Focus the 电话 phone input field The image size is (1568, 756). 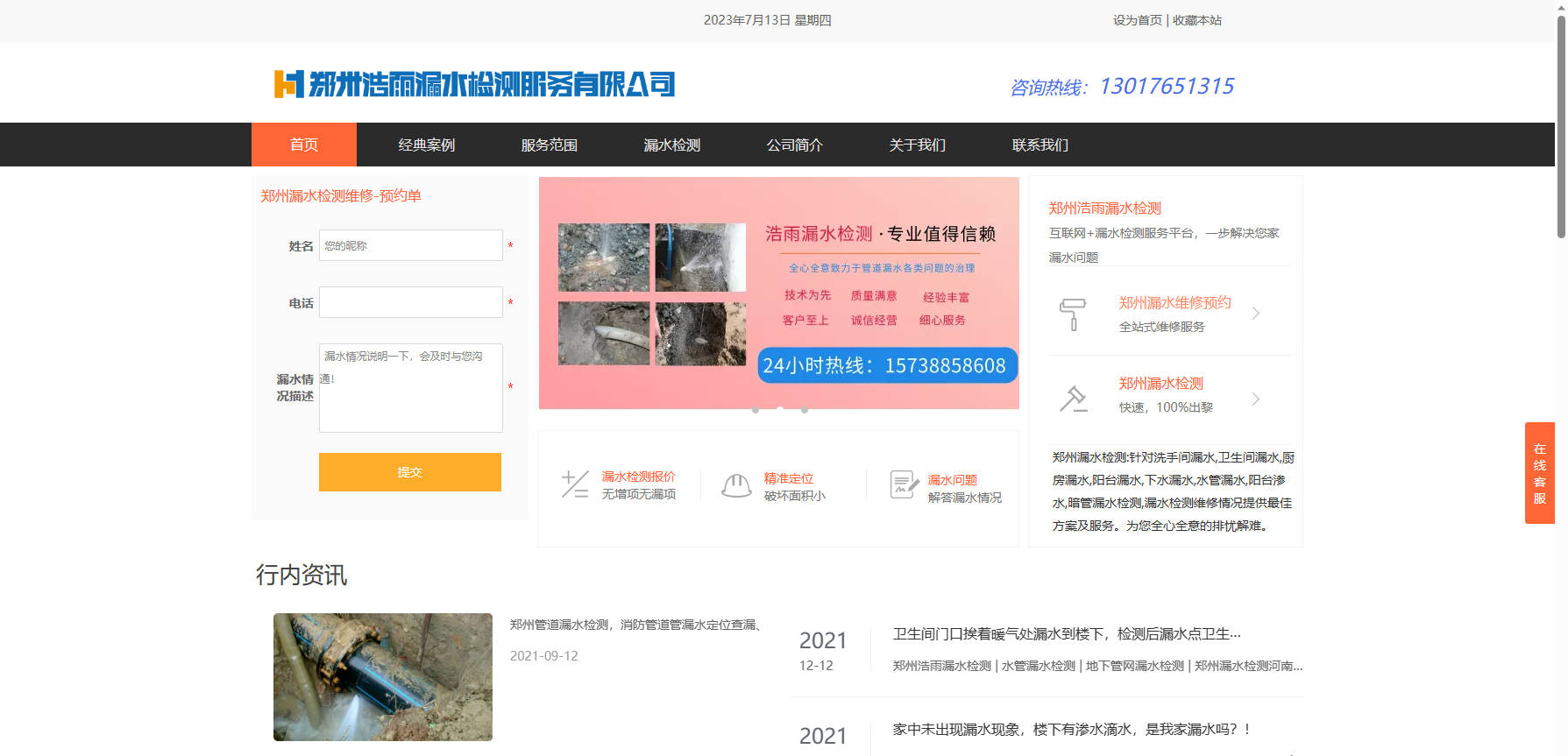point(411,302)
